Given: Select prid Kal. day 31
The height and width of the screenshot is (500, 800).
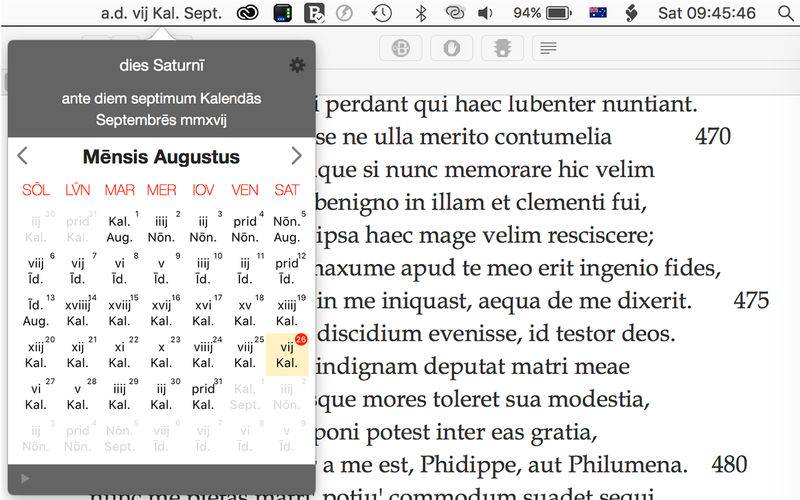Looking at the screenshot, I should pos(203,396).
